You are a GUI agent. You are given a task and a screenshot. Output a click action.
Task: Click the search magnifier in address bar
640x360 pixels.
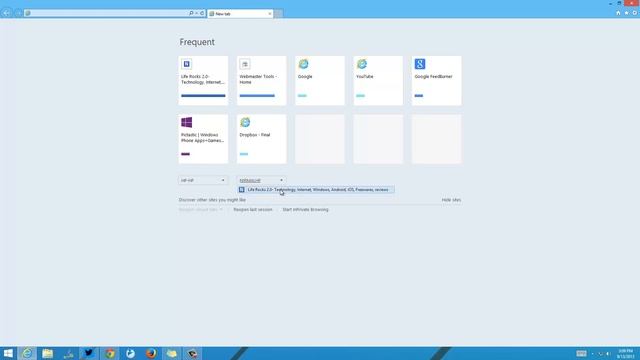tap(191, 13)
